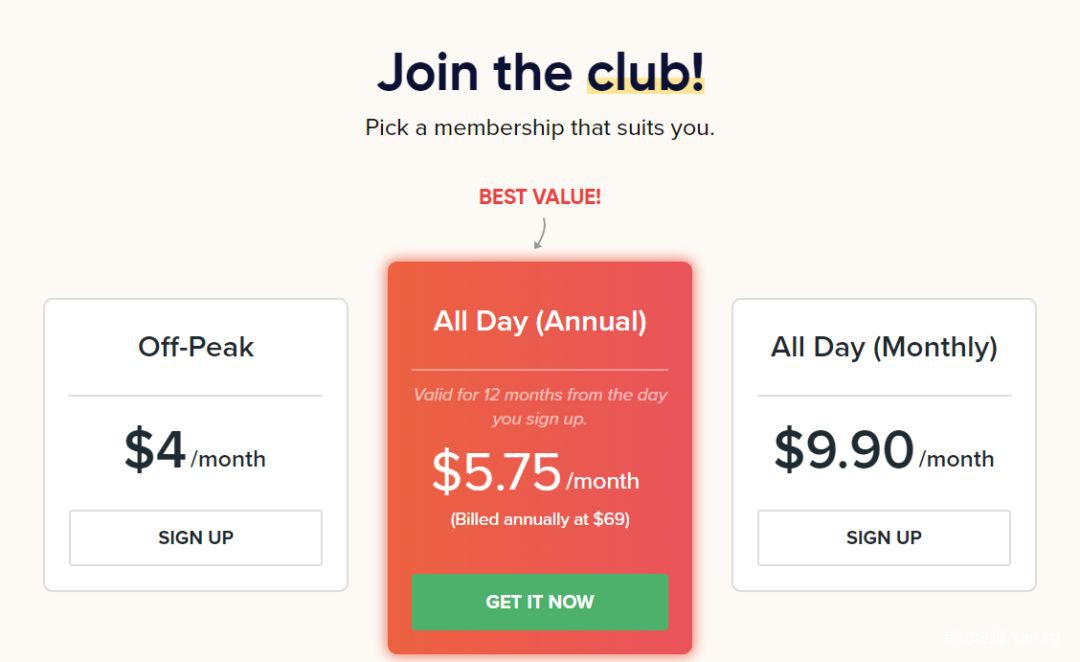Click the $5.75 /month price
The image size is (1080, 662).
(x=536, y=473)
